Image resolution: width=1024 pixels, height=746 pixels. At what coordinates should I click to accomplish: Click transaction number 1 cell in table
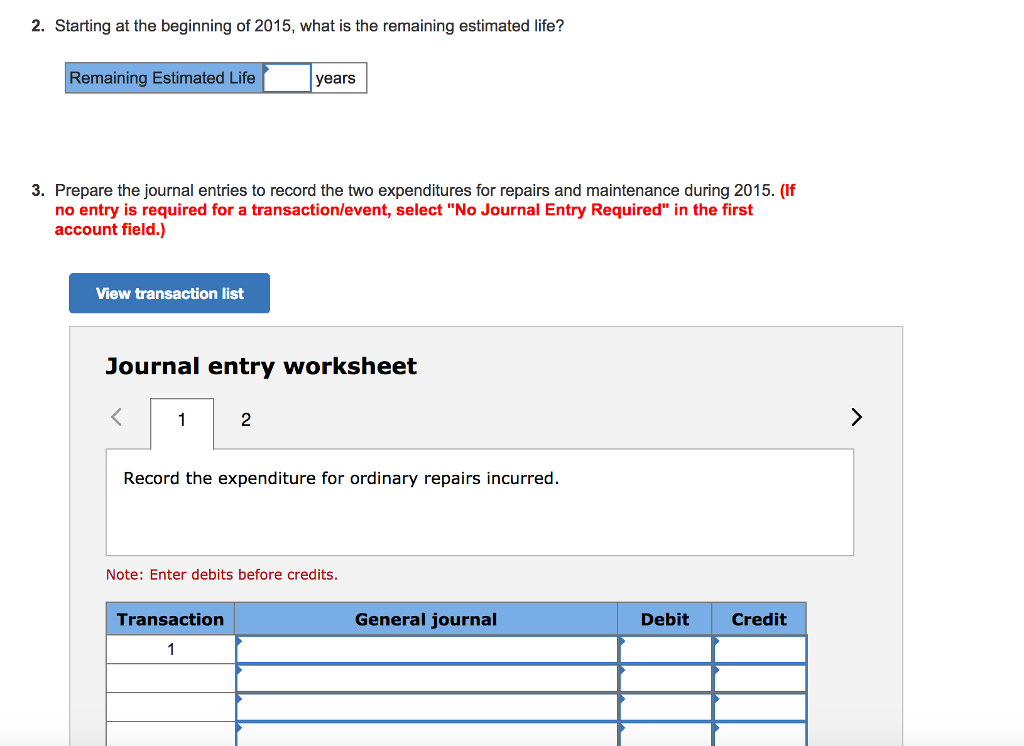click(170, 649)
